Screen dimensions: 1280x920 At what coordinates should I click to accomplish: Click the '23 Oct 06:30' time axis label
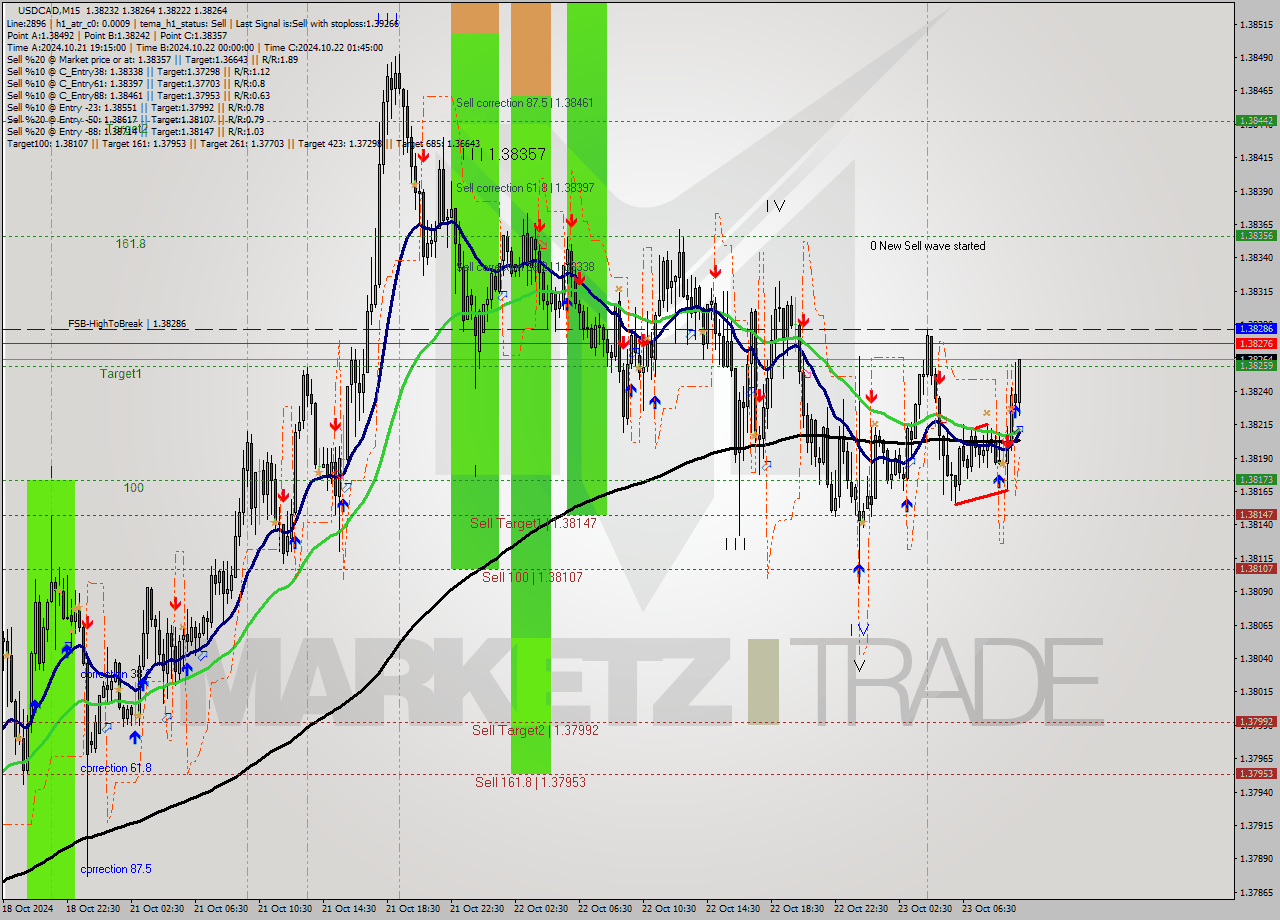coord(988,908)
